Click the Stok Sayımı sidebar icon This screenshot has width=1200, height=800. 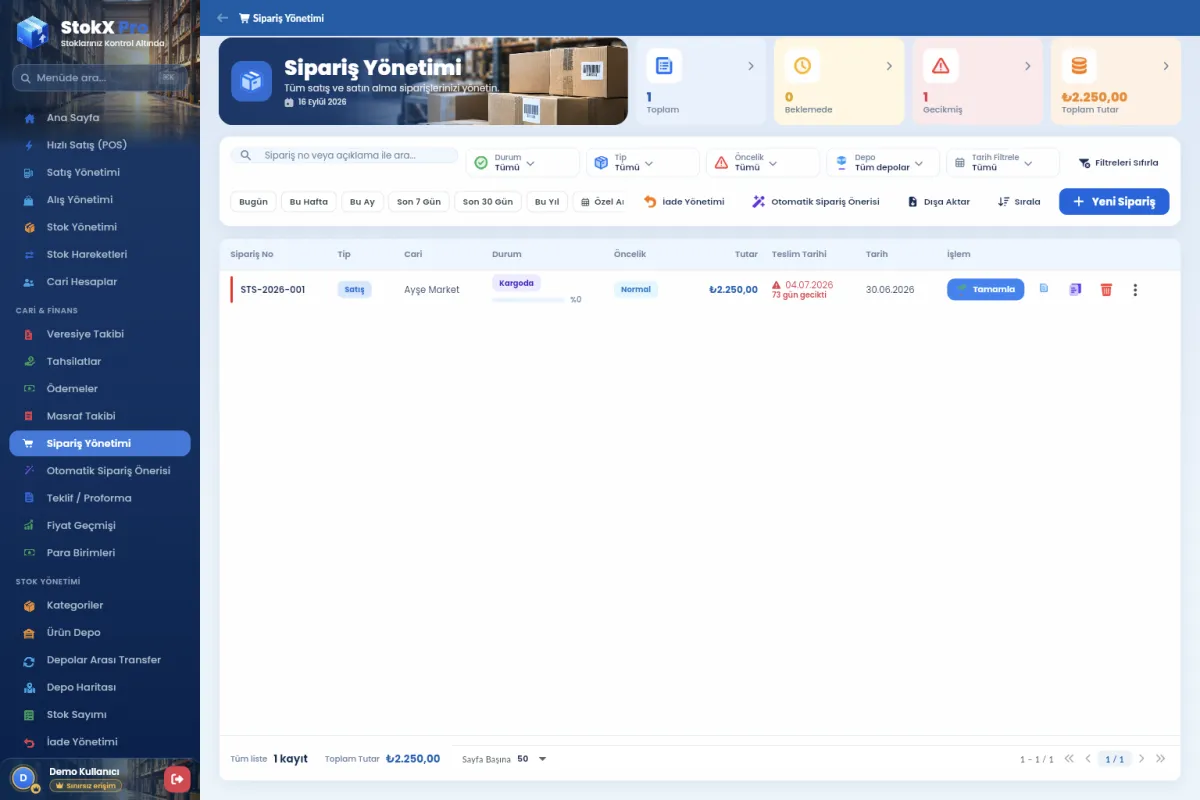(28, 715)
